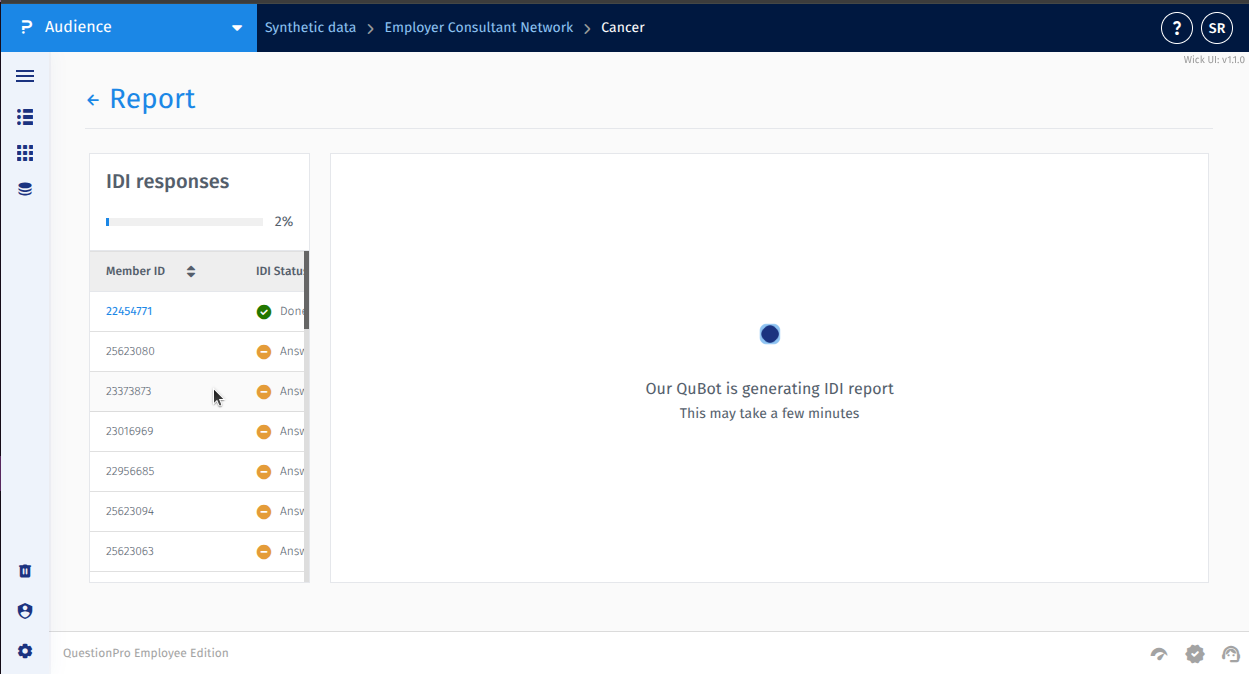Click the headset support icon in footer

(x=1230, y=653)
